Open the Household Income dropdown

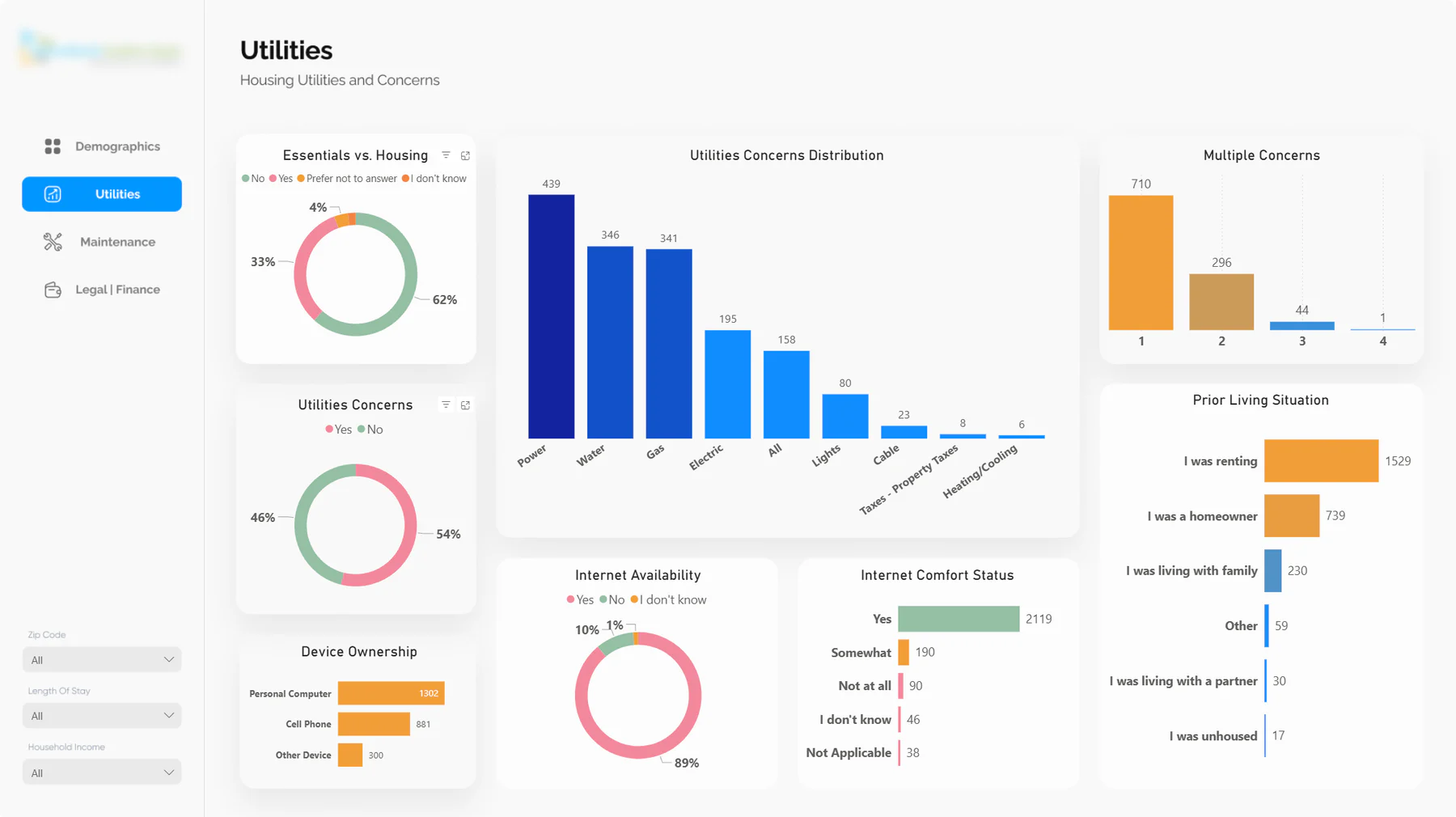[x=102, y=773]
